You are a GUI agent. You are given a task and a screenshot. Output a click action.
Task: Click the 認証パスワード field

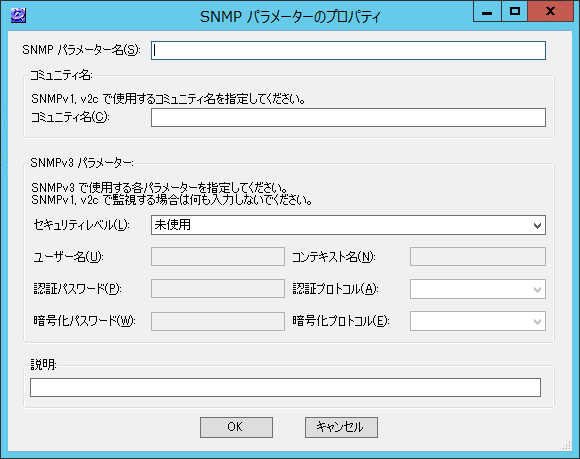(218, 288)
